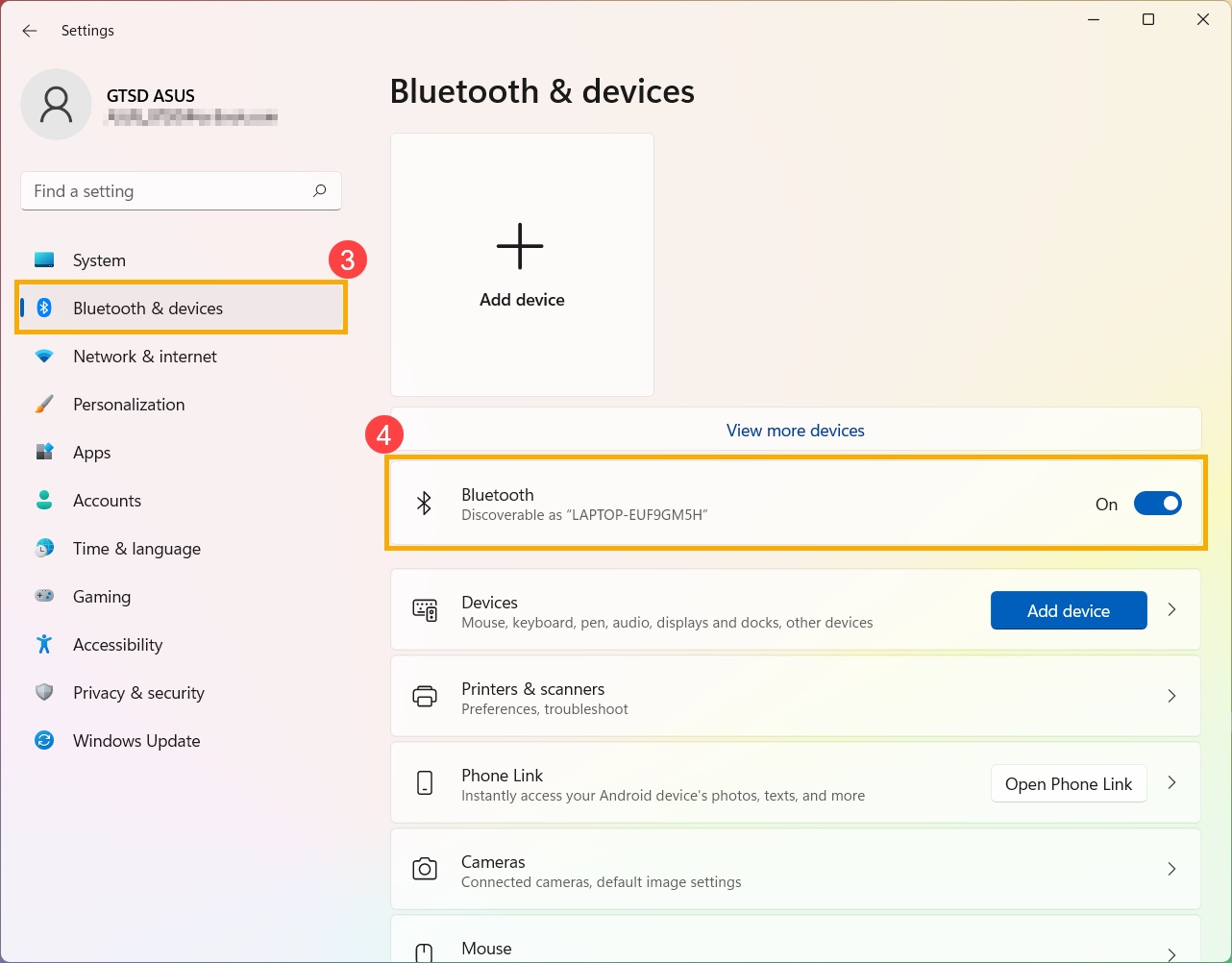1232x963 pixels.
Task: Select Time & language label
Action: coord(136,549)
